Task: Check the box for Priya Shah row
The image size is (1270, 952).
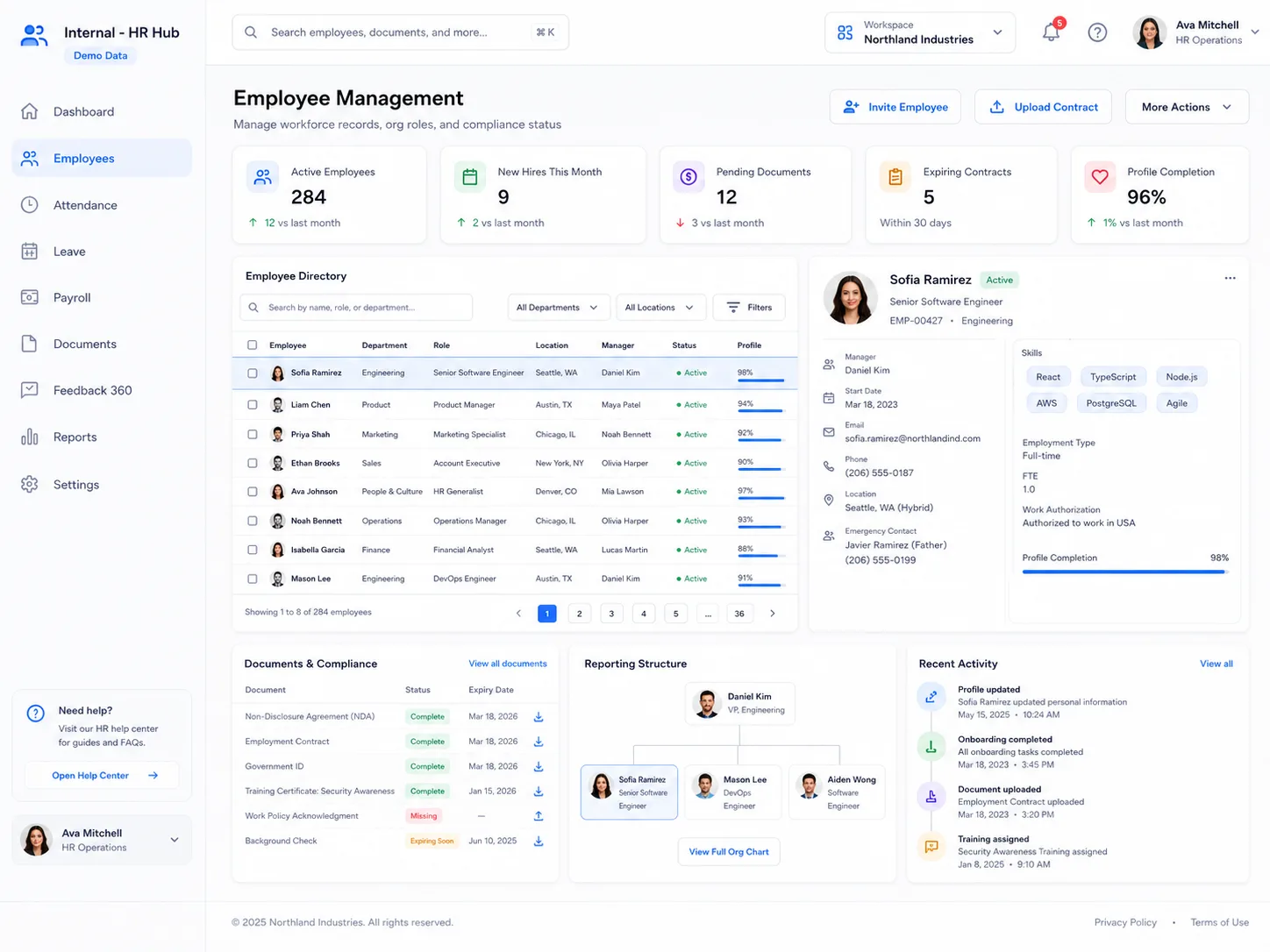Action: coord(253,435)
